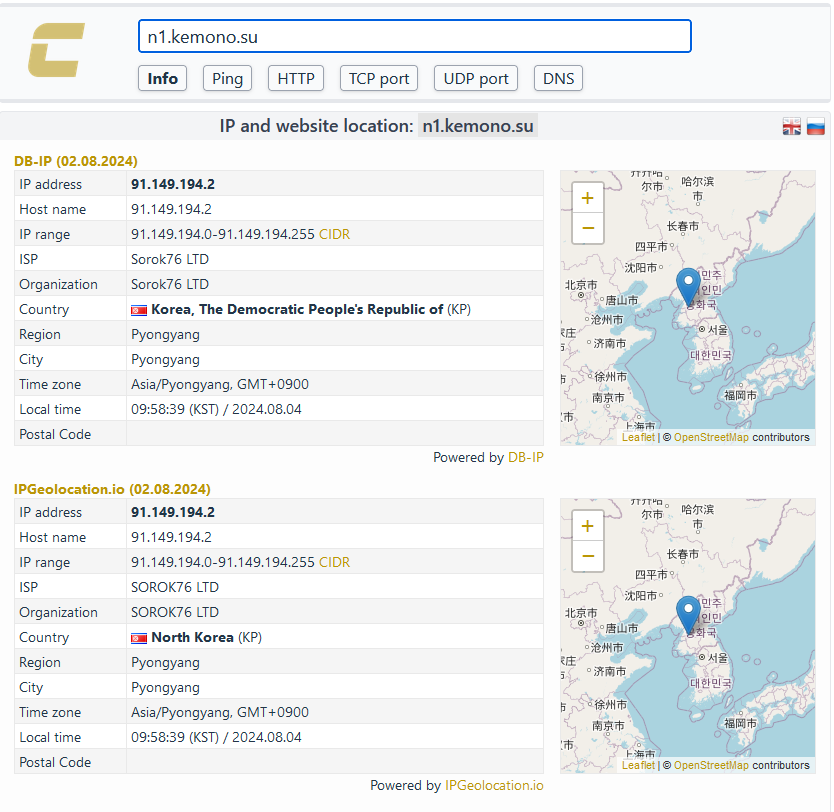Click the IPGeolocation.io (02.08.2024) heading

112,489
